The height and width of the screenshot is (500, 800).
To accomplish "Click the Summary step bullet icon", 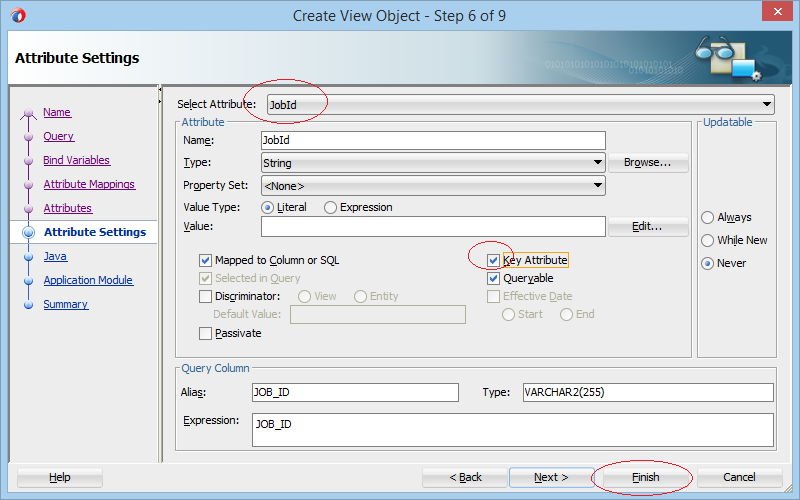I will click(29, 305).
